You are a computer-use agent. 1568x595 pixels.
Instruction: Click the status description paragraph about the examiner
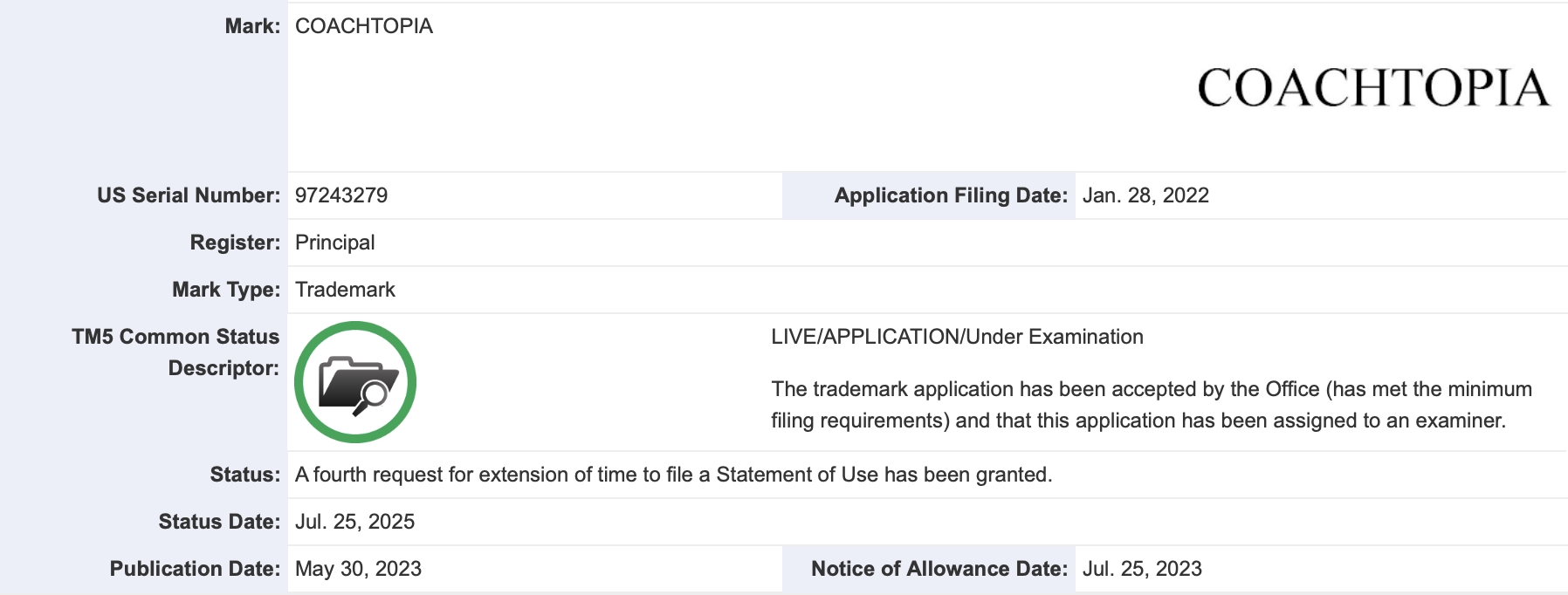[x=1151, y=405]
